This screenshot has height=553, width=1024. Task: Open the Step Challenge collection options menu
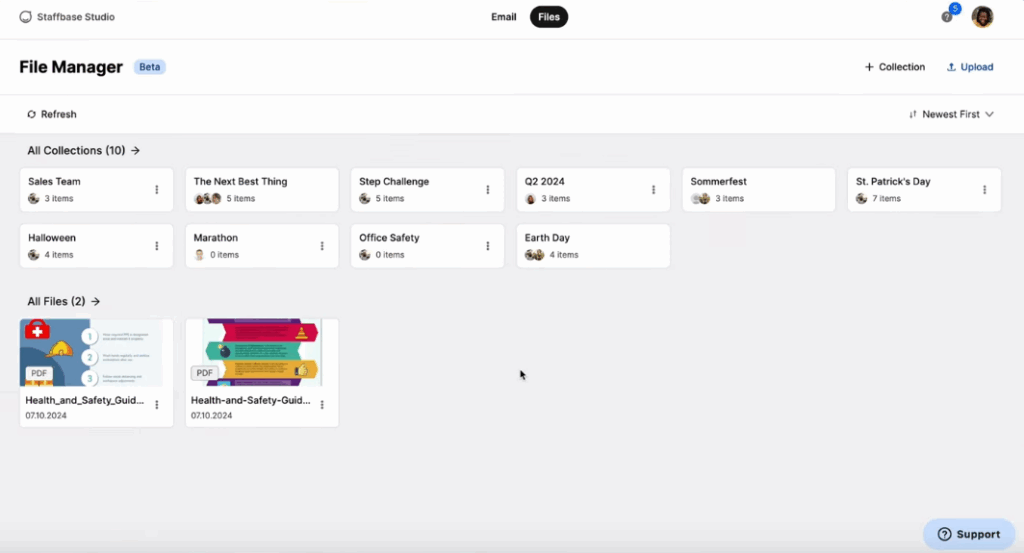[x=487, y=190]
